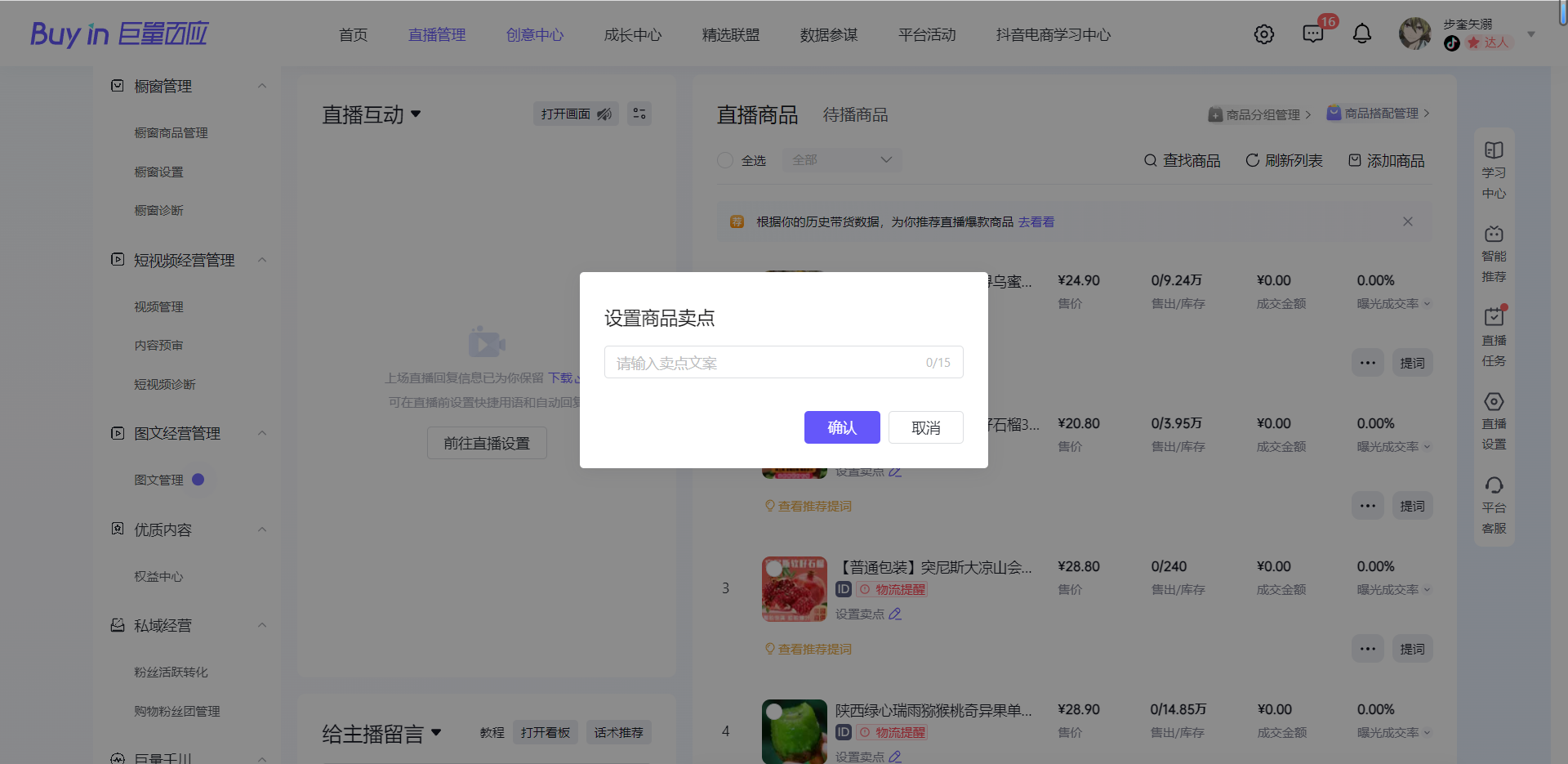Open the 全部 filter dropdown

click(842, 160)
